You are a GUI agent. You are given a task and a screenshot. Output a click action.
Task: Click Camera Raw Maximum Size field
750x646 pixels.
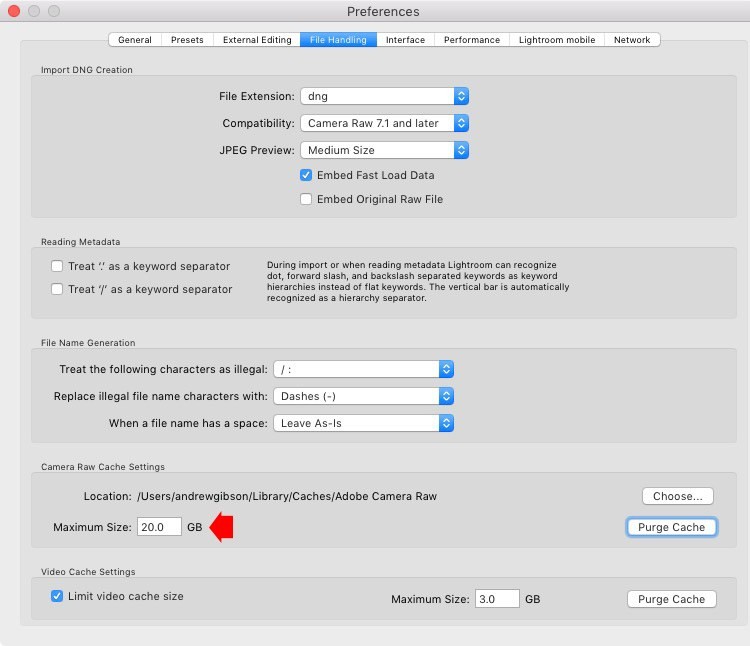[159, 527]
